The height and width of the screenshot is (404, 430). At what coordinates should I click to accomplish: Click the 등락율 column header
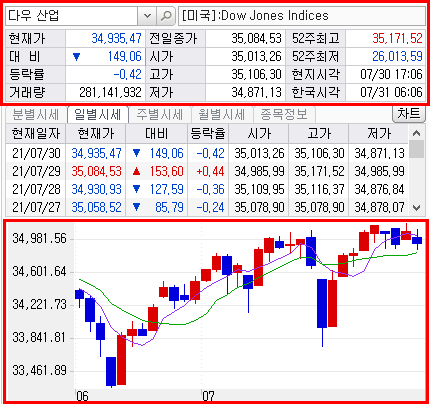pos(208,134)
